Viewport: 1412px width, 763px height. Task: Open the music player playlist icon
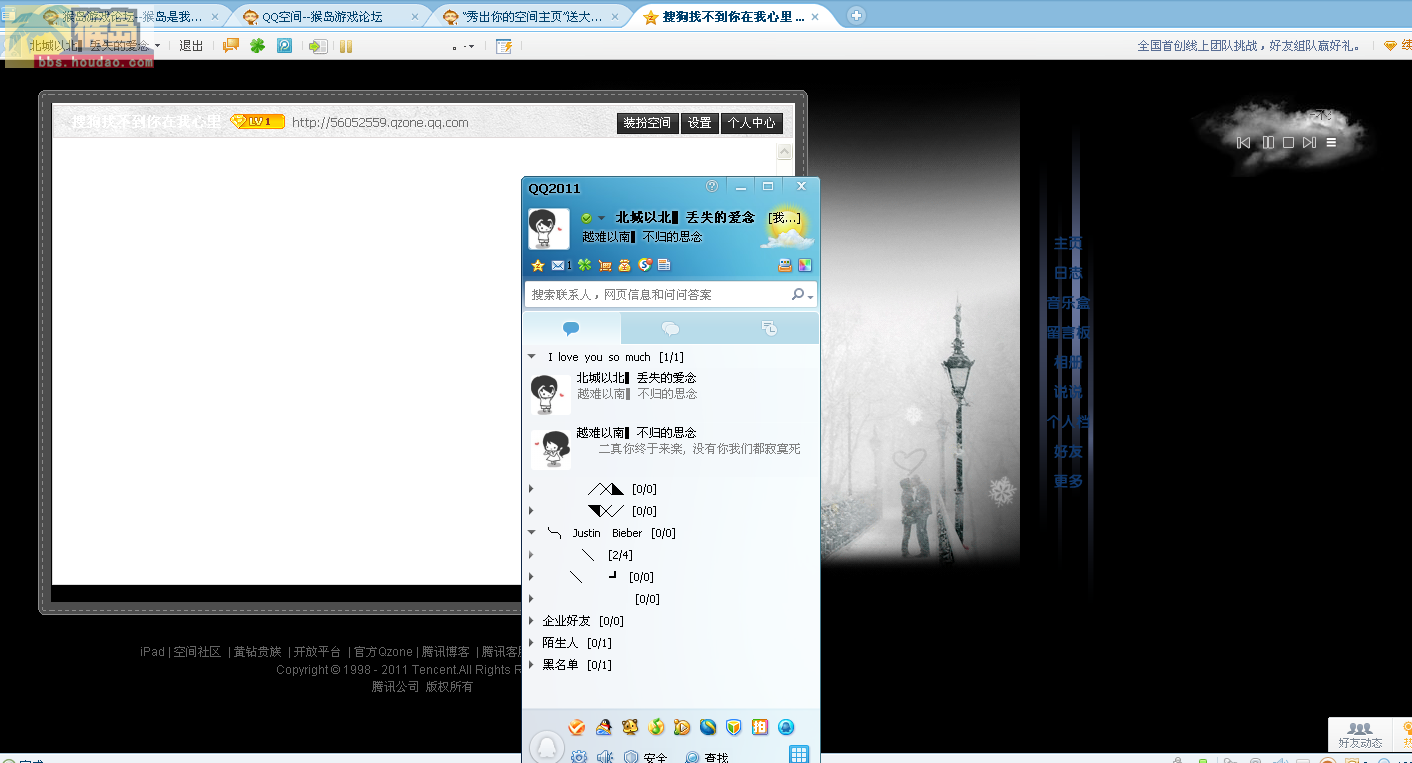(1331, 143)
